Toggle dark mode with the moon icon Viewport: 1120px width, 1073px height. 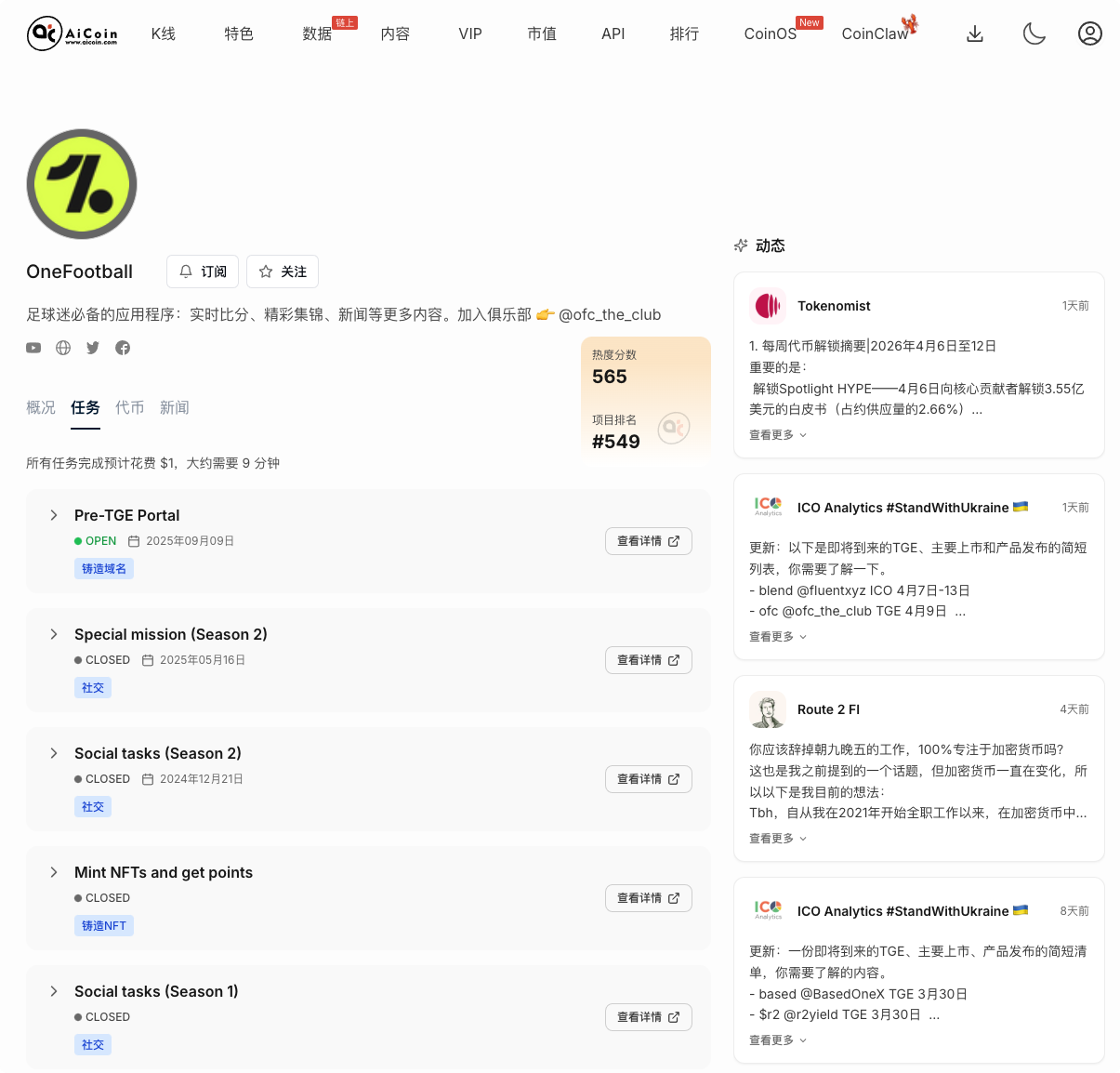(x=1034, y=33)
